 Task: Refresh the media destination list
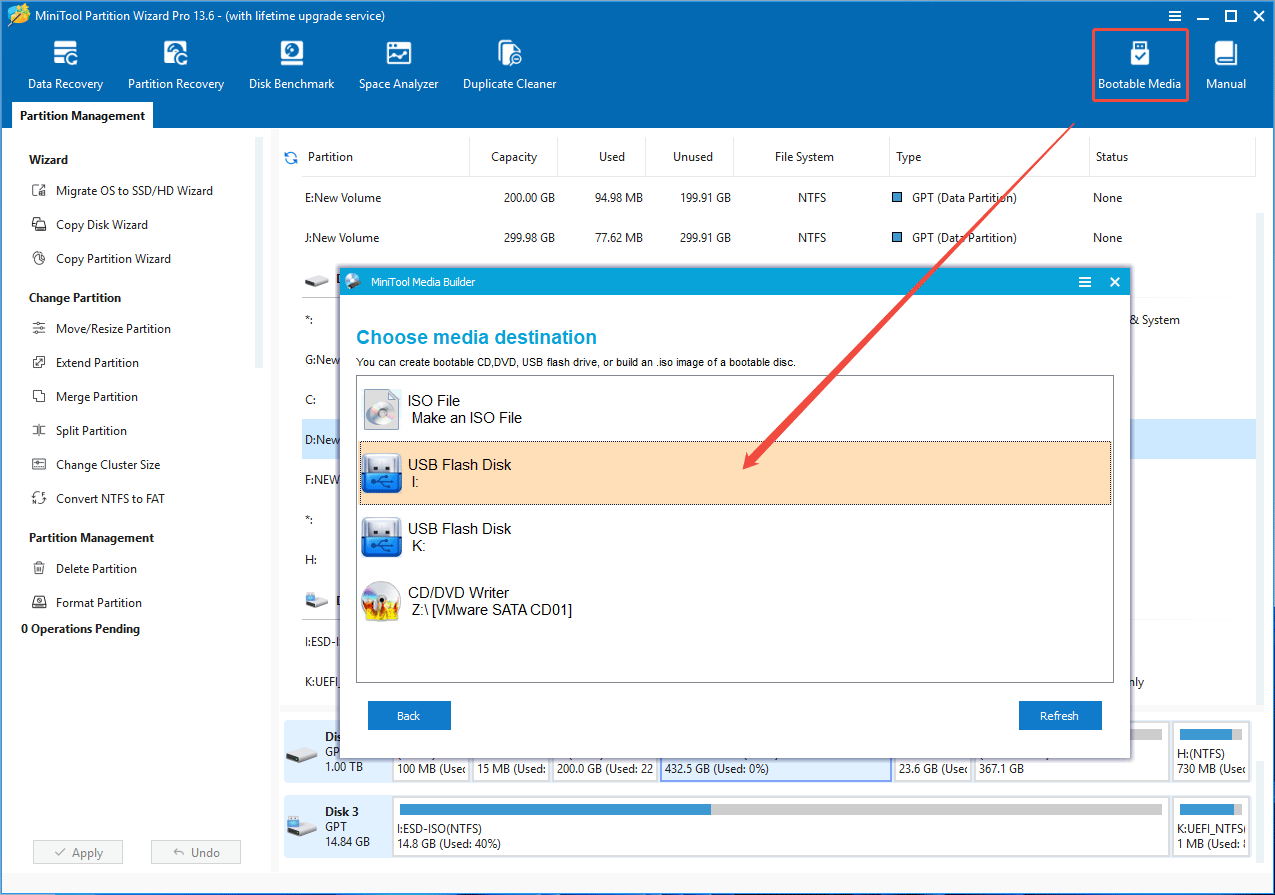[1060, 715]
